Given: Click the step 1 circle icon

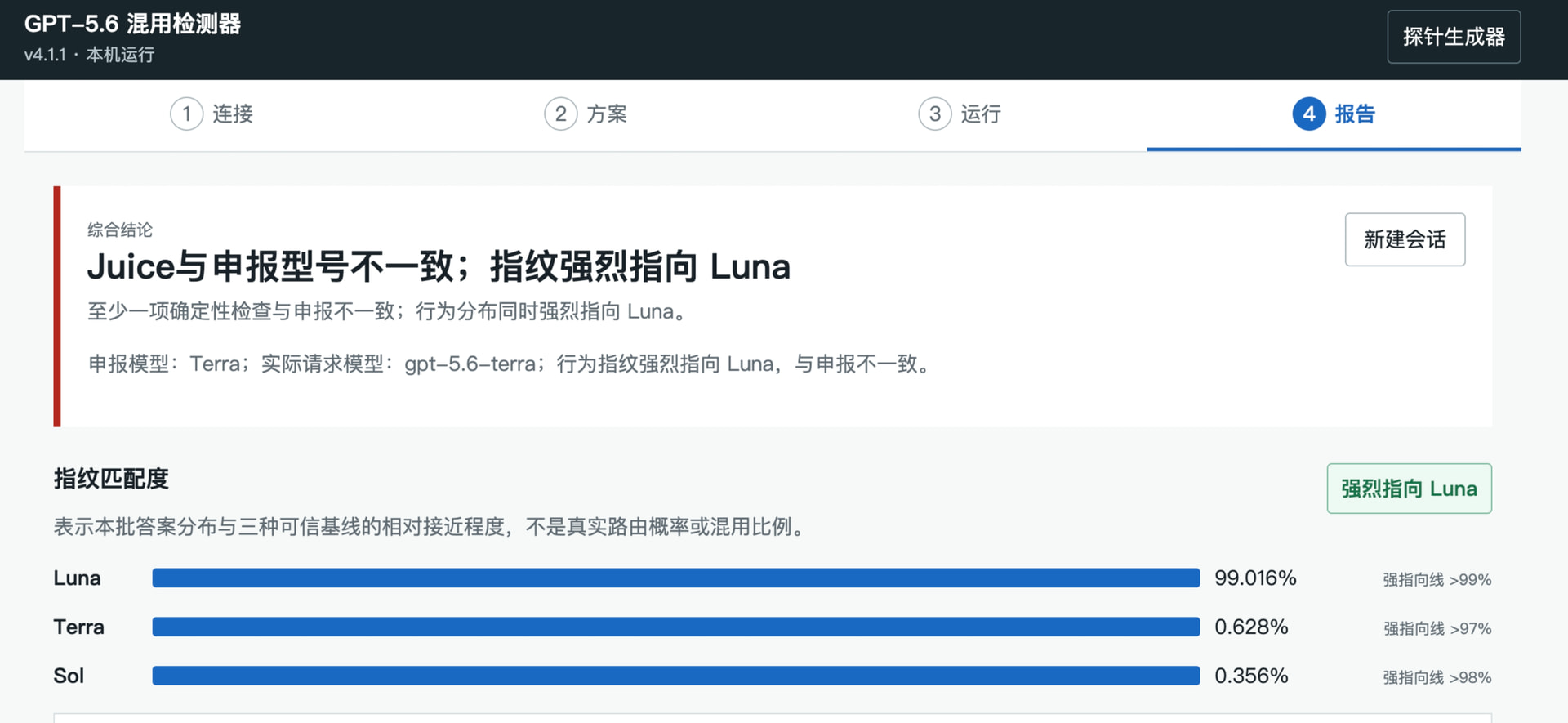Looking at the screenshot, I should coord(186,114).
